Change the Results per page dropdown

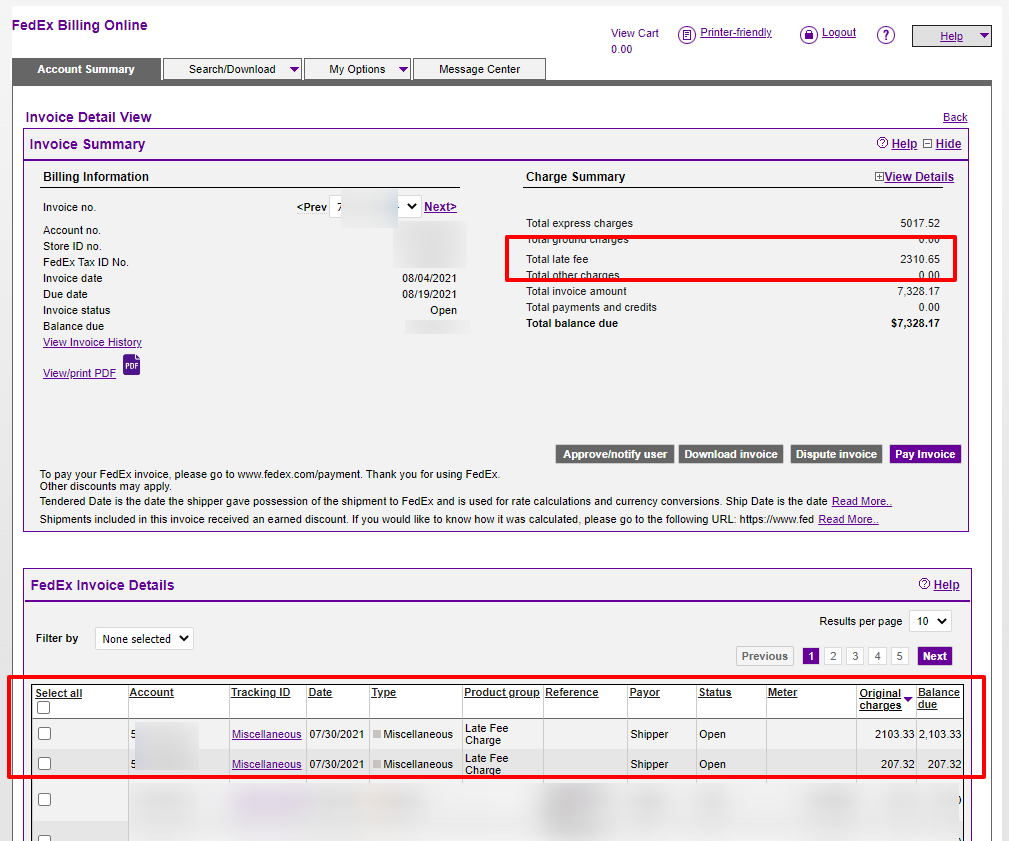click(930, 621)
